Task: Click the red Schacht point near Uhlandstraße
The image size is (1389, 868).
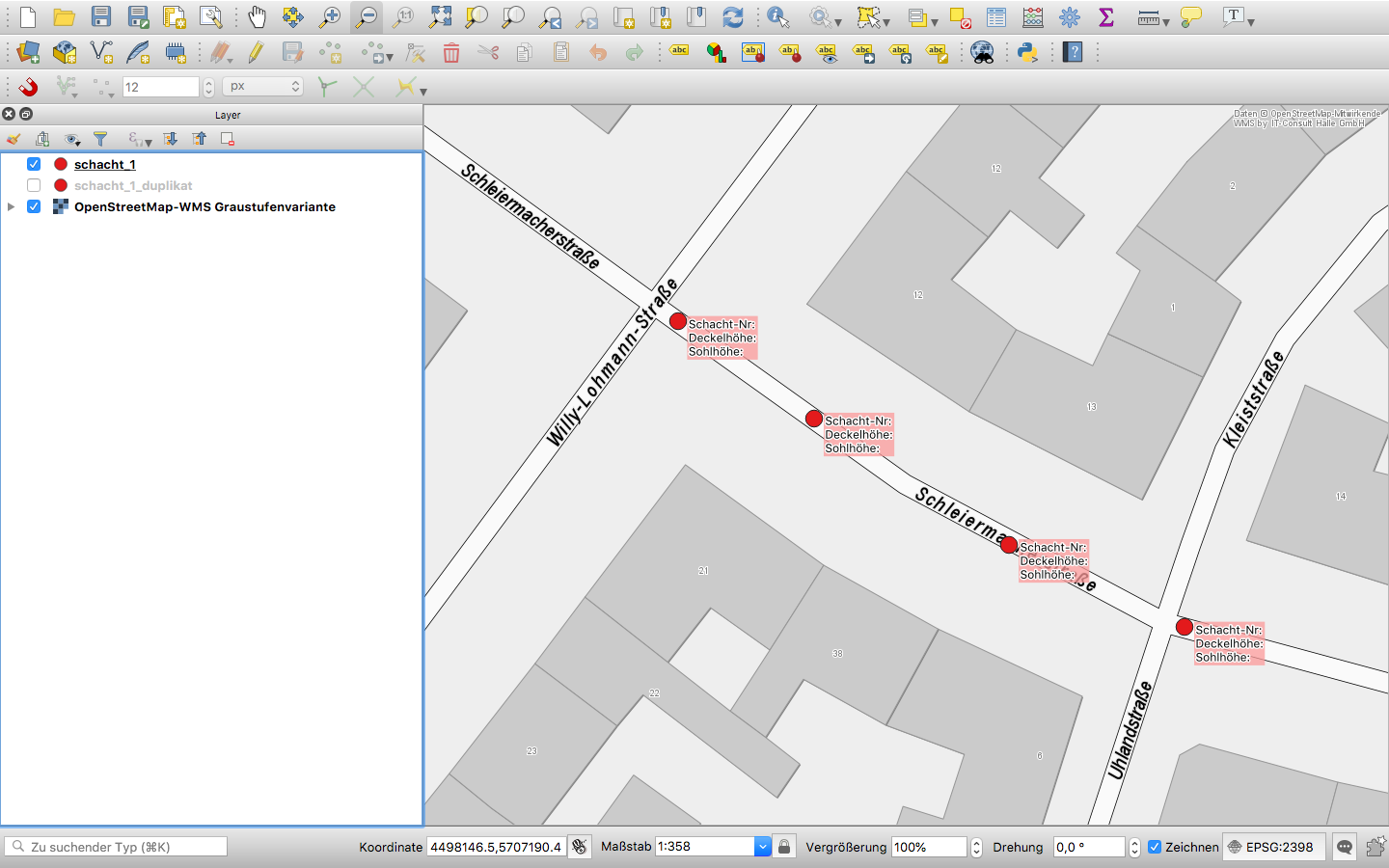Action: pyautogui.click(x=1185, y=627)
